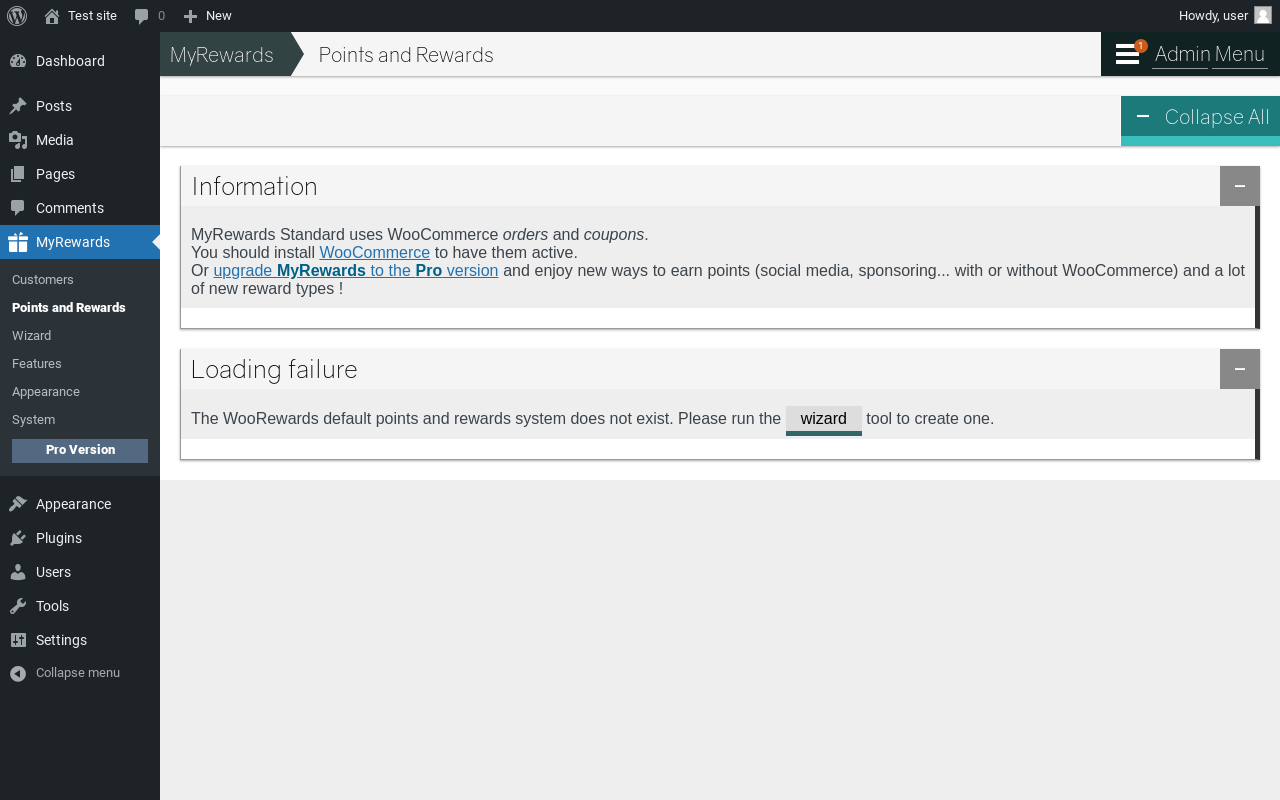Open the Dashboard menu label

(x=70, y=61)
